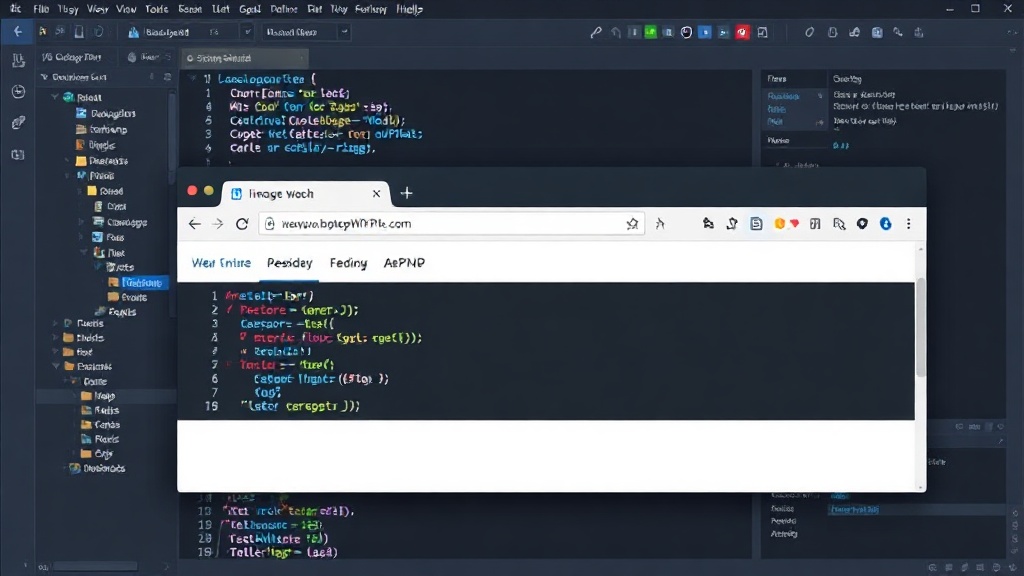
Task: Click the key-shaped icon in IDE toolbar
Action: [x=898, y=32]
